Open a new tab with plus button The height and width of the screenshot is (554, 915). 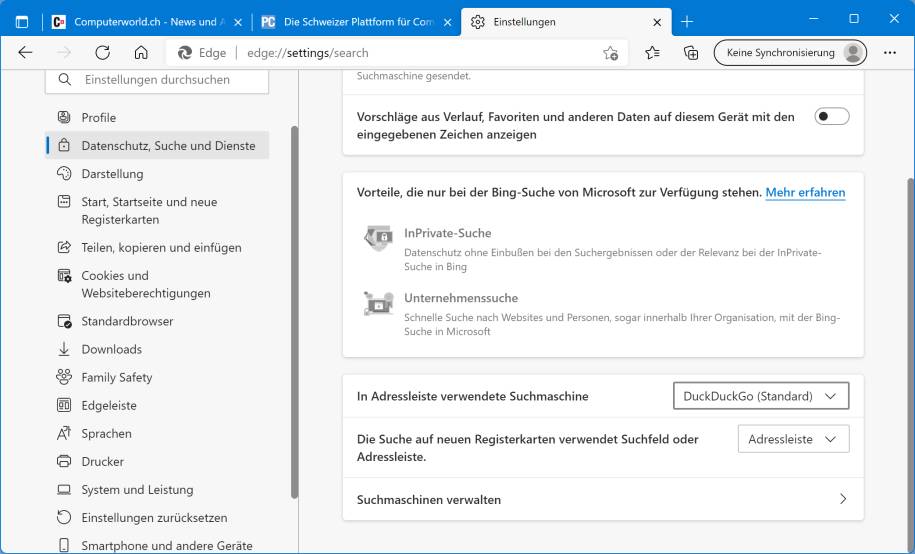(x=687, y=22)
